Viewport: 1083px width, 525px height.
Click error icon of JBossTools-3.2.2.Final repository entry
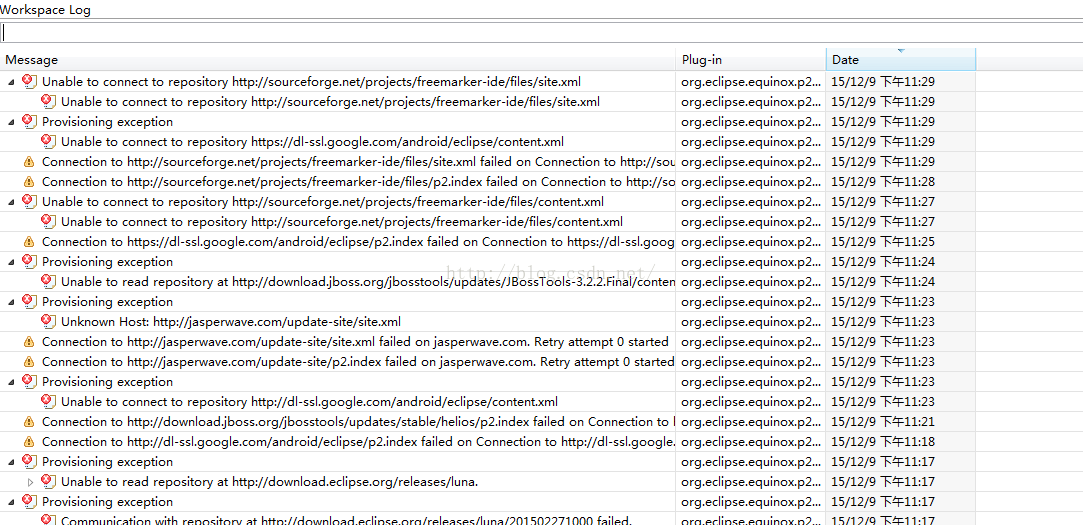pyautogui.click(x=48, y=281)
